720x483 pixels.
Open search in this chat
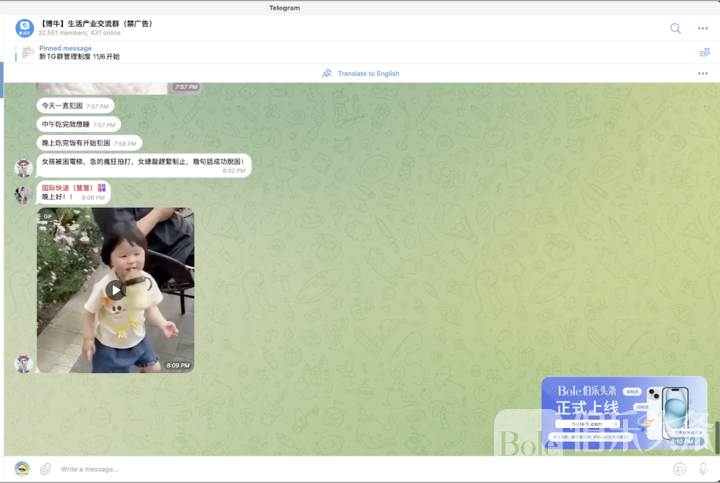pyautogui.click(x=675, y=28)
